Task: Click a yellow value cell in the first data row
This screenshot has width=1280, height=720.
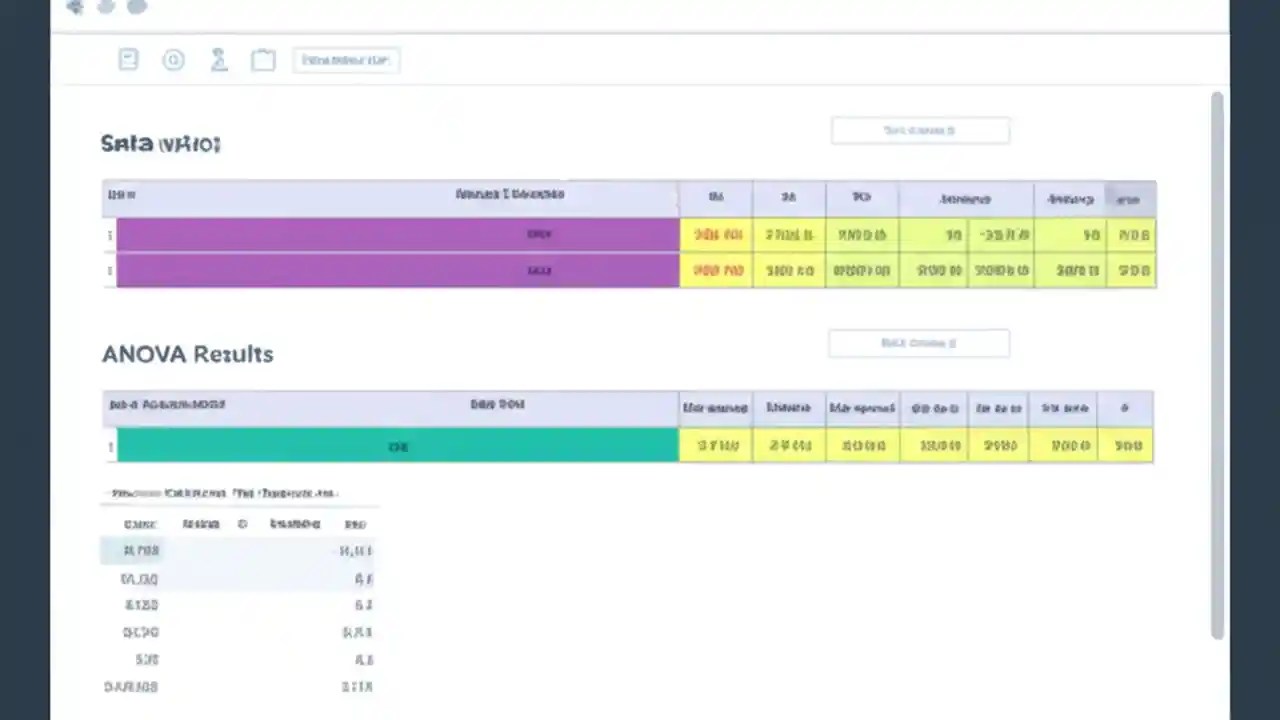Action: 715,234
